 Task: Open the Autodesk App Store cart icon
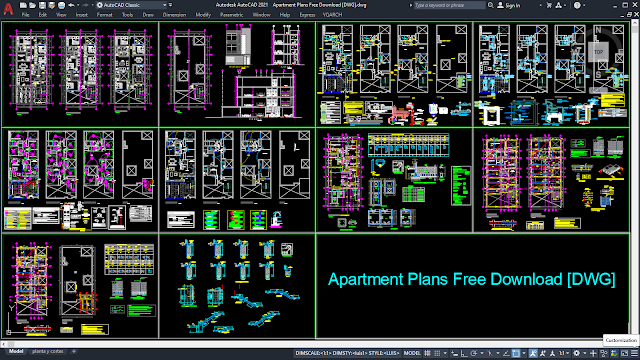click(549, 5)
